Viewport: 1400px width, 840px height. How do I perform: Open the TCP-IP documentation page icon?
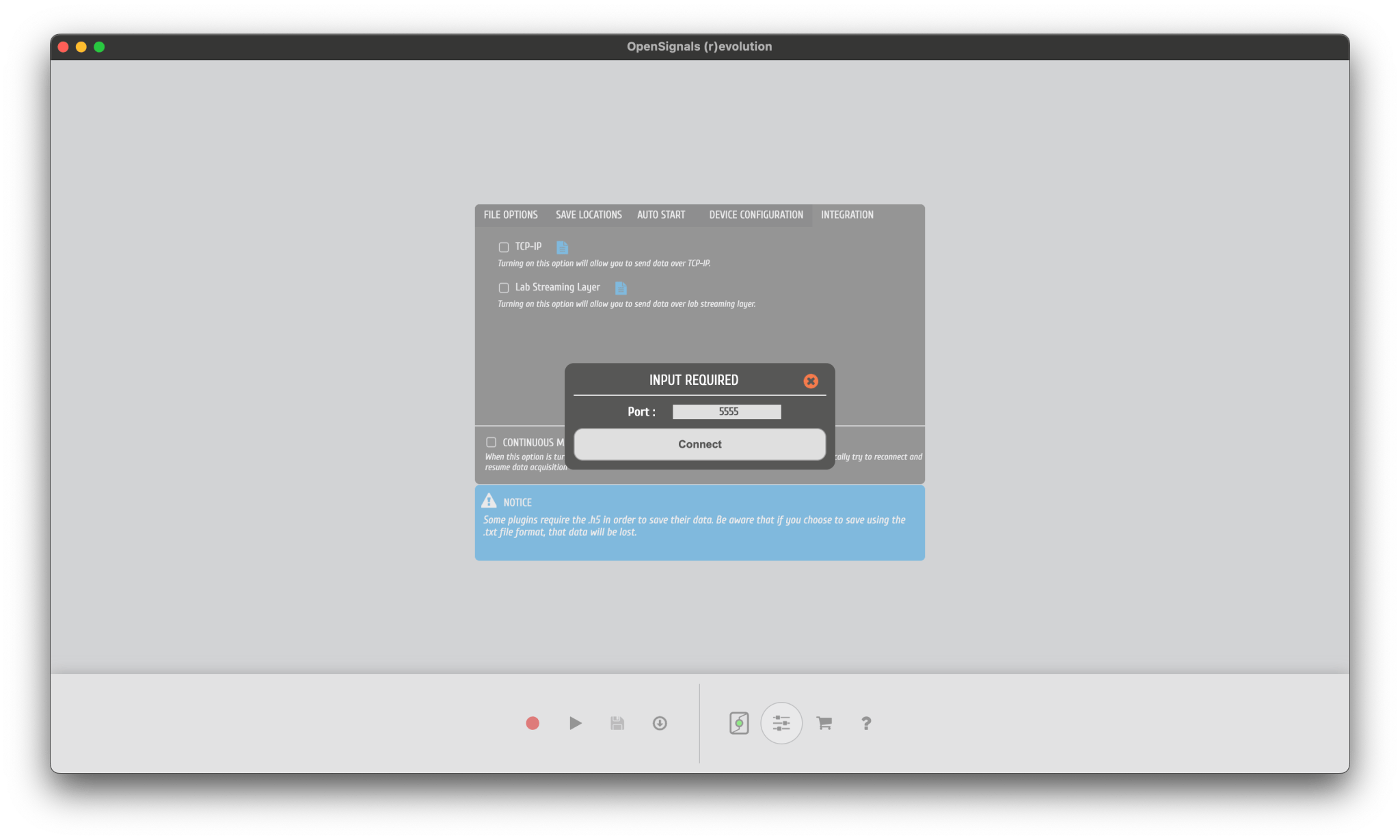point(562,247)
